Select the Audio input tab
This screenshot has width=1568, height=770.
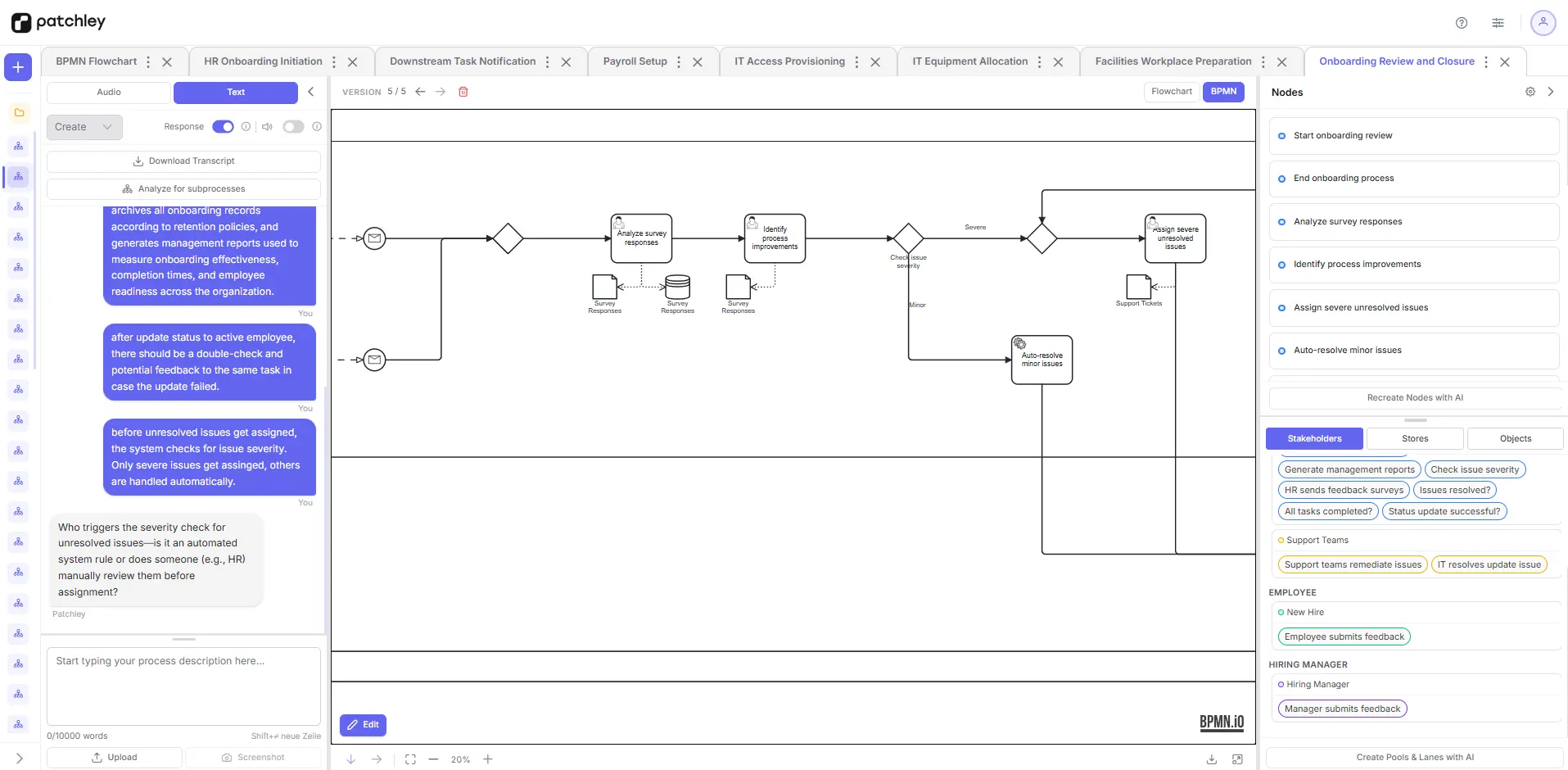tap(109, 93)
